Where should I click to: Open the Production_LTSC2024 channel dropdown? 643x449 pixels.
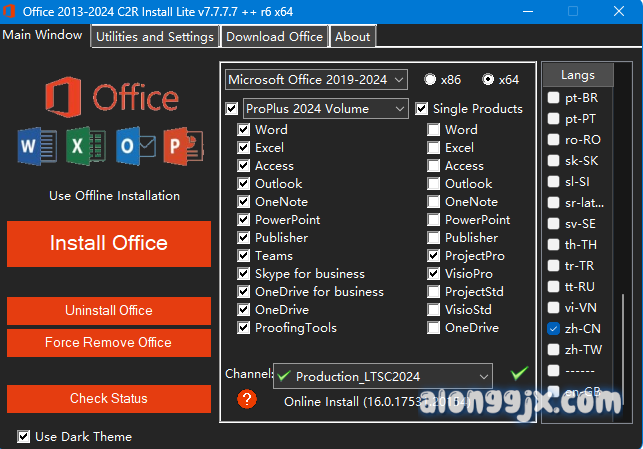click(383, 376)
